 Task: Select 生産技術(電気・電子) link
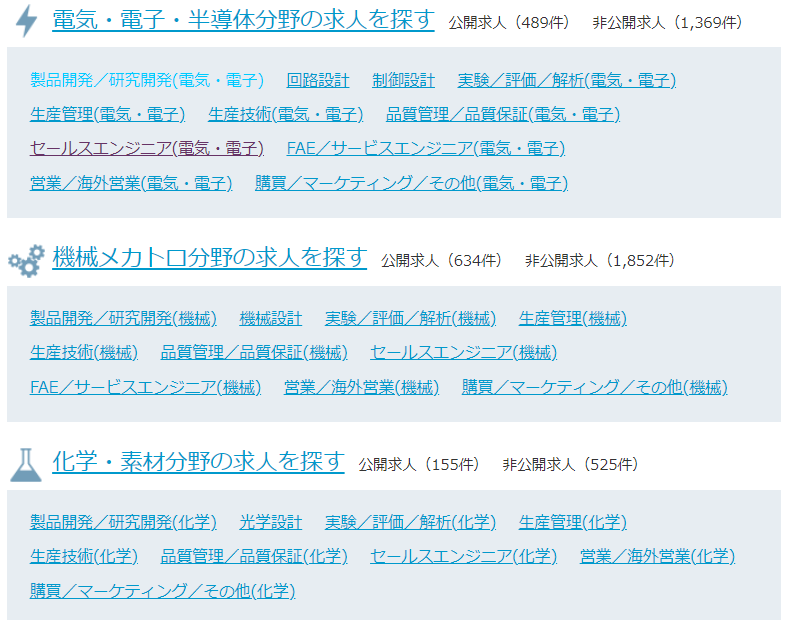285,114
